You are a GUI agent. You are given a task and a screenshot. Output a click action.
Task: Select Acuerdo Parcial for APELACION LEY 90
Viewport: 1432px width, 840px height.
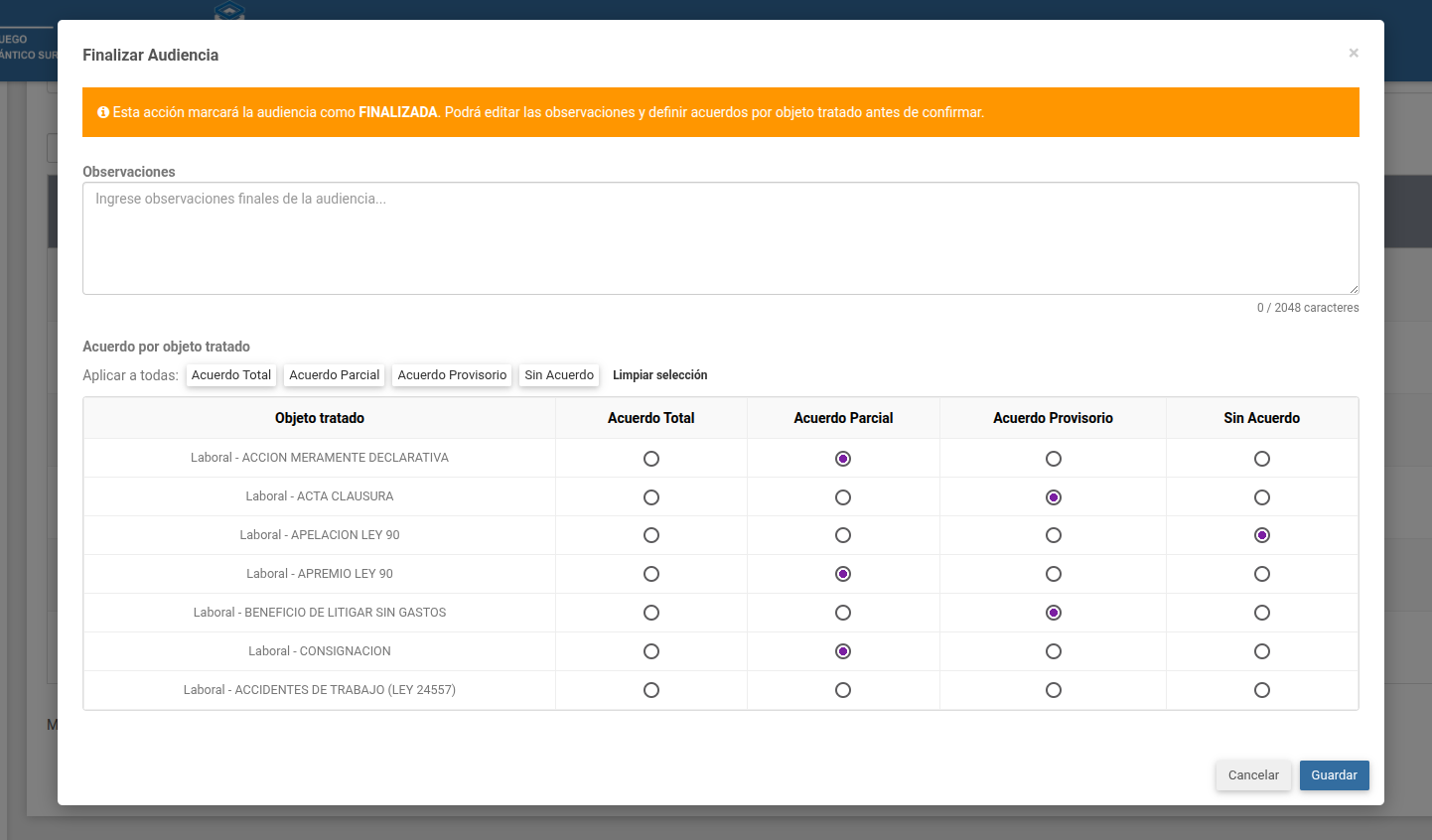[x=843, y=535]
